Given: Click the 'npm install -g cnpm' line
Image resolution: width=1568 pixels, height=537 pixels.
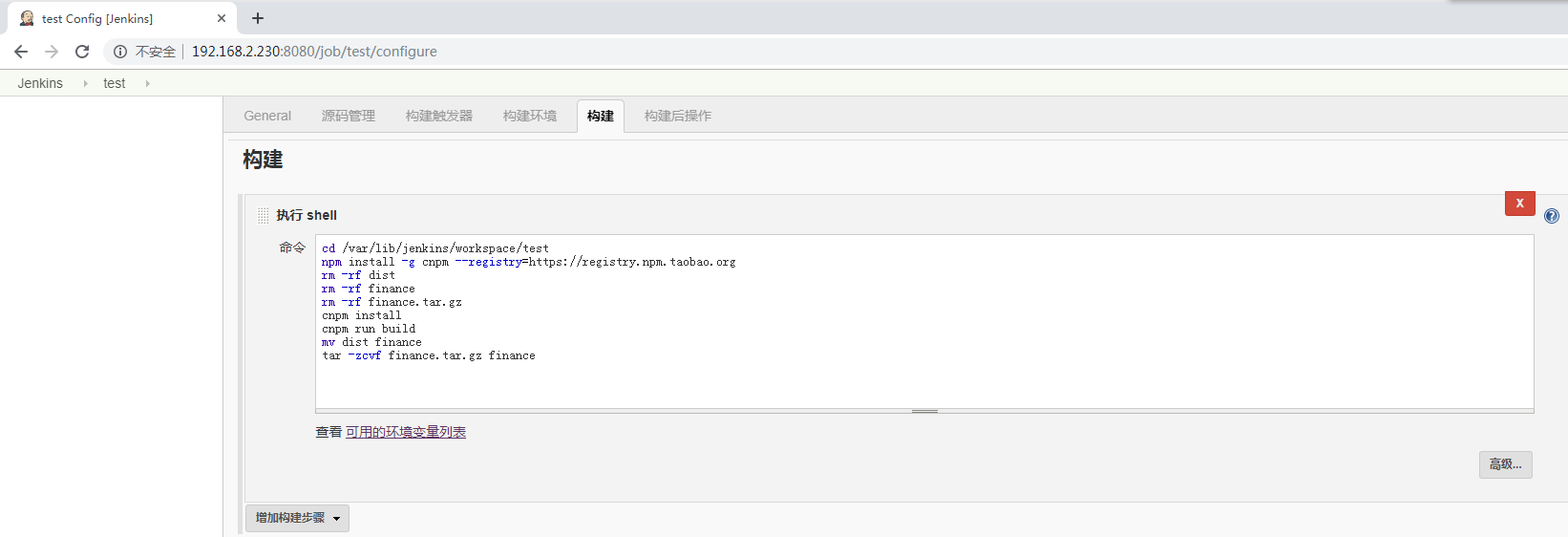Looking at the screenshot, I should pyautogui.click(x=529, y=262).
